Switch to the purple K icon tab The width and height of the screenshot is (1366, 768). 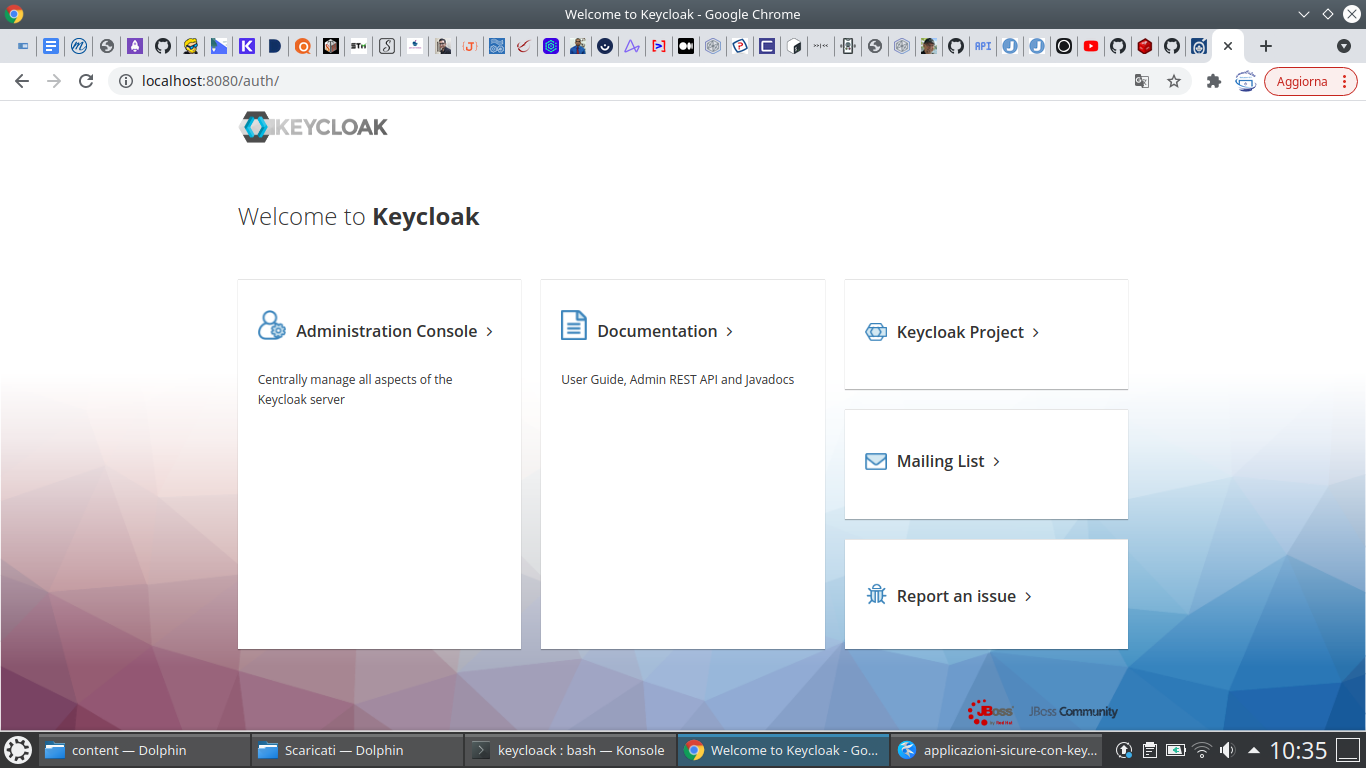[246, 46]
